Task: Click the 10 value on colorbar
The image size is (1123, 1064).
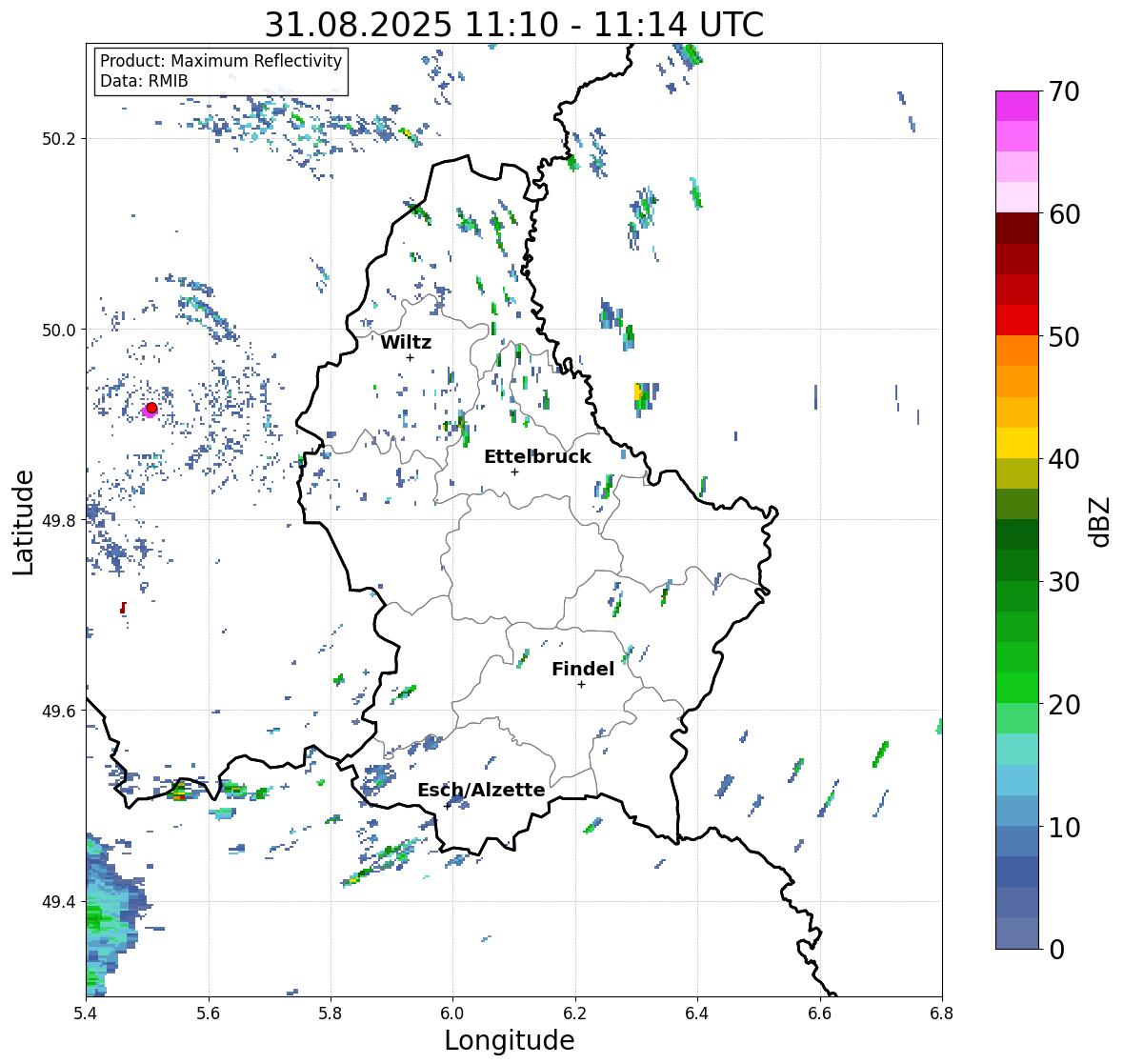Action: [x=1064, y=827]
